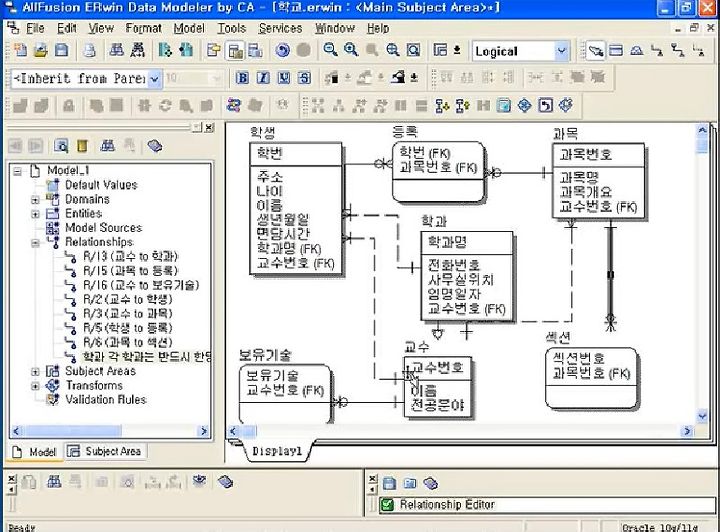720x532 pixels.
Task: Zoom out using minus magnifier icon
Action: click(x=330, y=50)
